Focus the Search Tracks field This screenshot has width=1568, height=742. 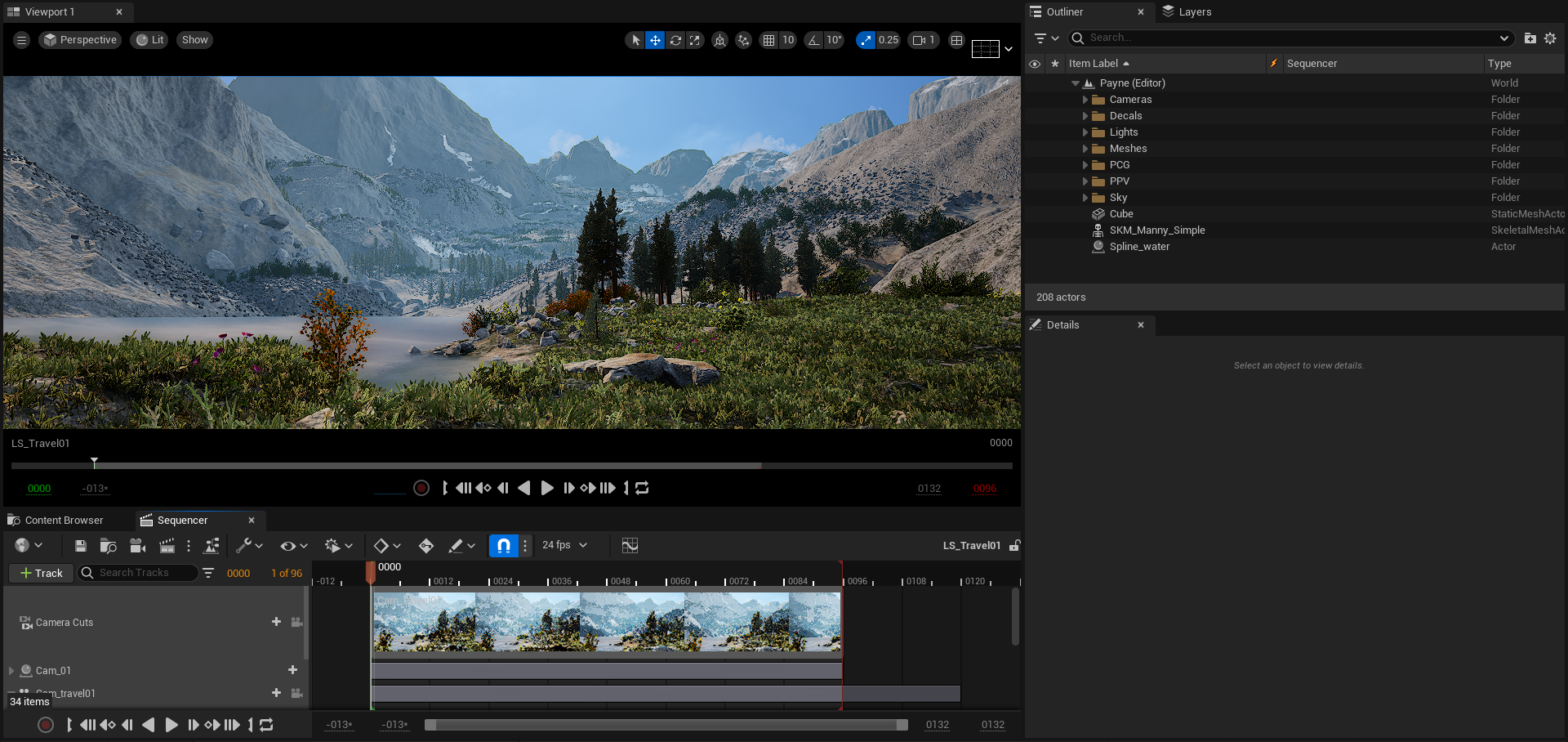(x=138, y=574)
